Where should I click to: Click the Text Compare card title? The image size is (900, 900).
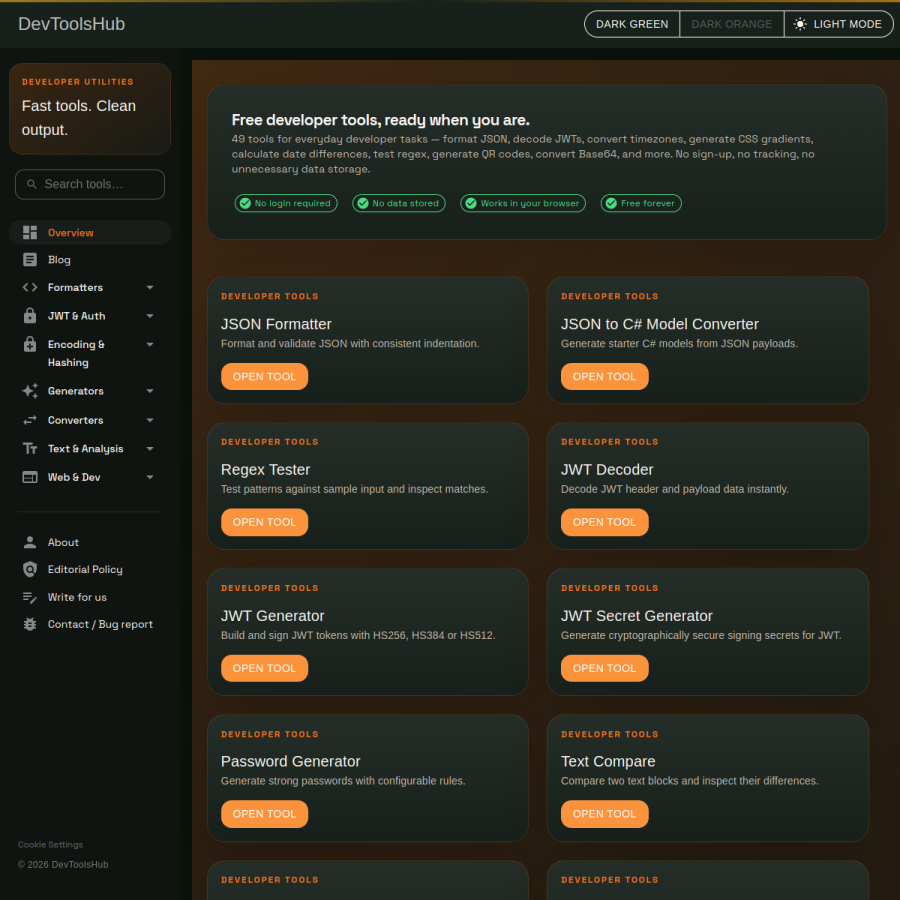[608, 761]
